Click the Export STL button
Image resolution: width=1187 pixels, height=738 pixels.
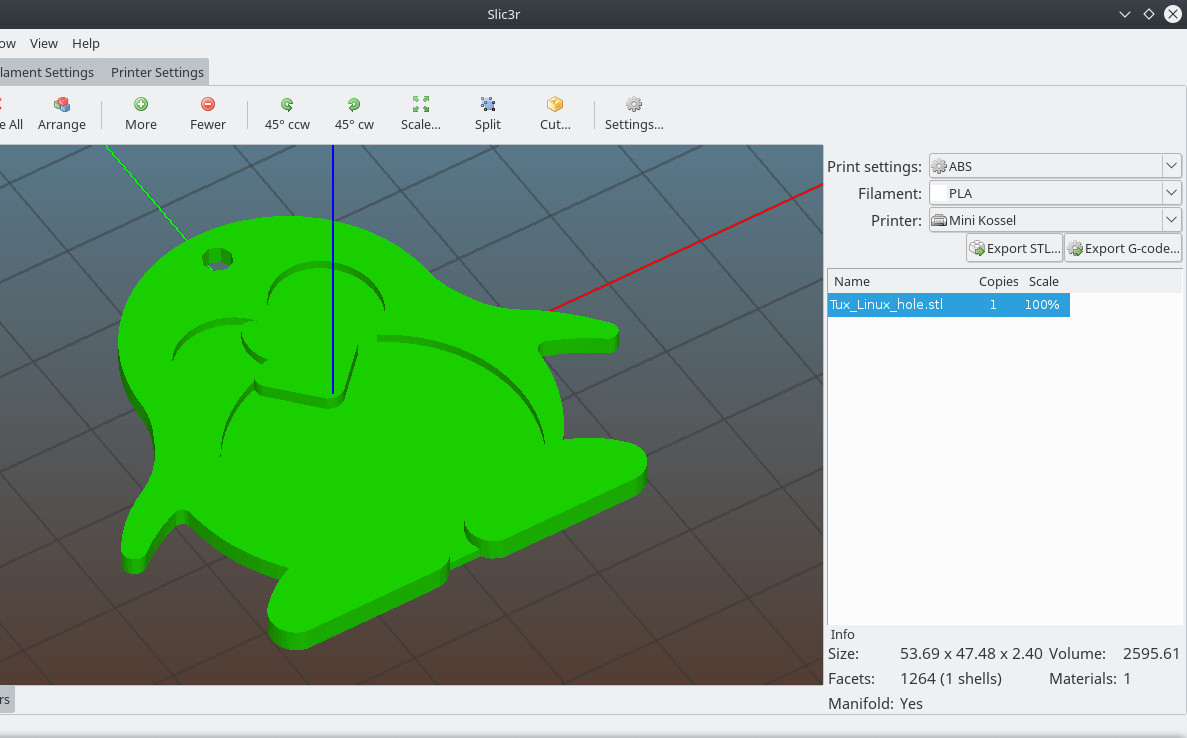click(1014, 248)
